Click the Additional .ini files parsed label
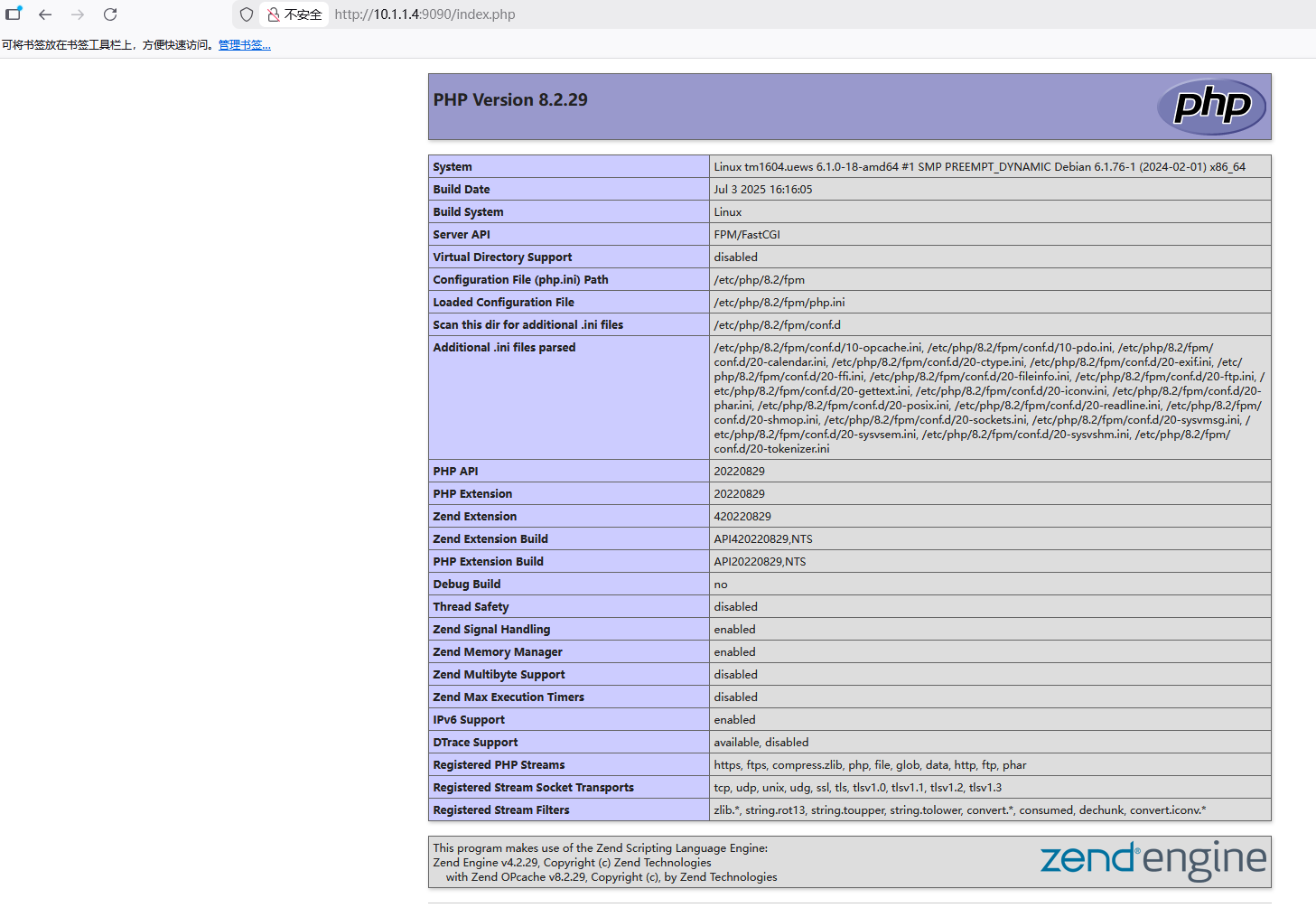Image resolution: width=1316 pixels, height=917 pixels. [504, 348]
